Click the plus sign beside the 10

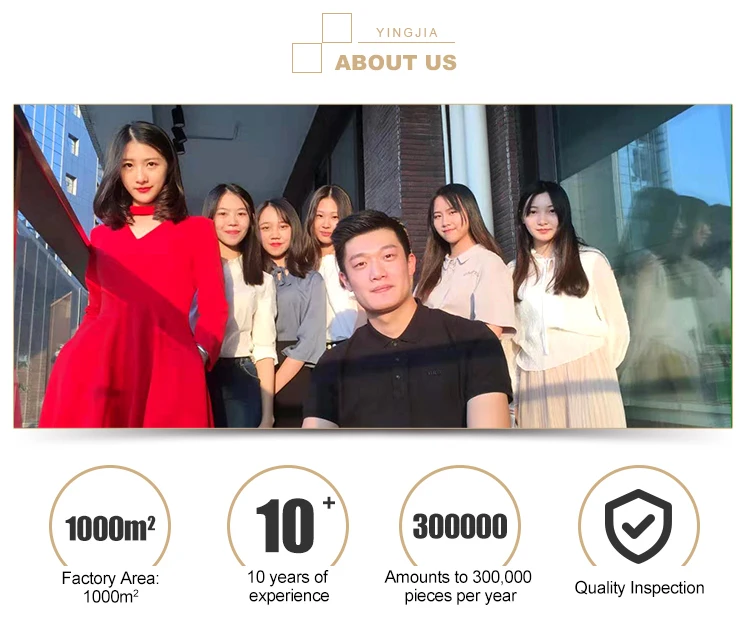[x=329, y=503]
